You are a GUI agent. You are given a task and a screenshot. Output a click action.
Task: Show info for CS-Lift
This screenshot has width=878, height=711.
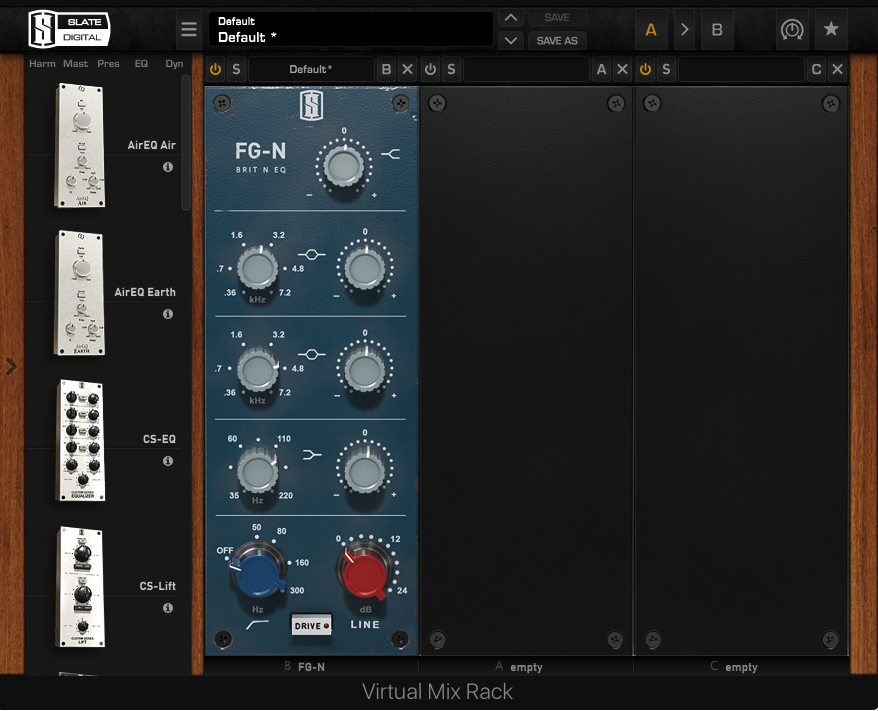pyautogui.click(x=167, y=608)
